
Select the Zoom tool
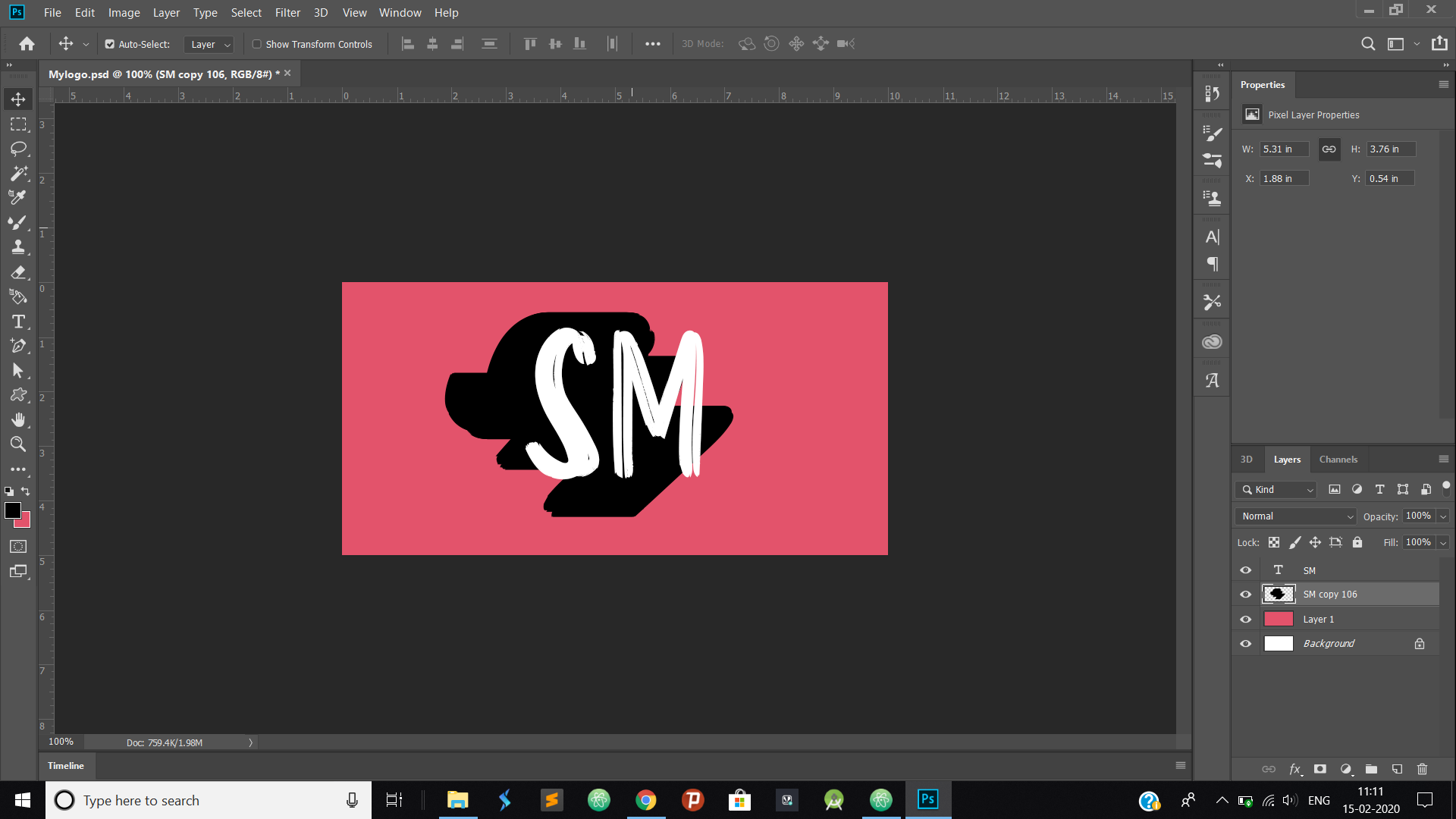coord(18,444)
